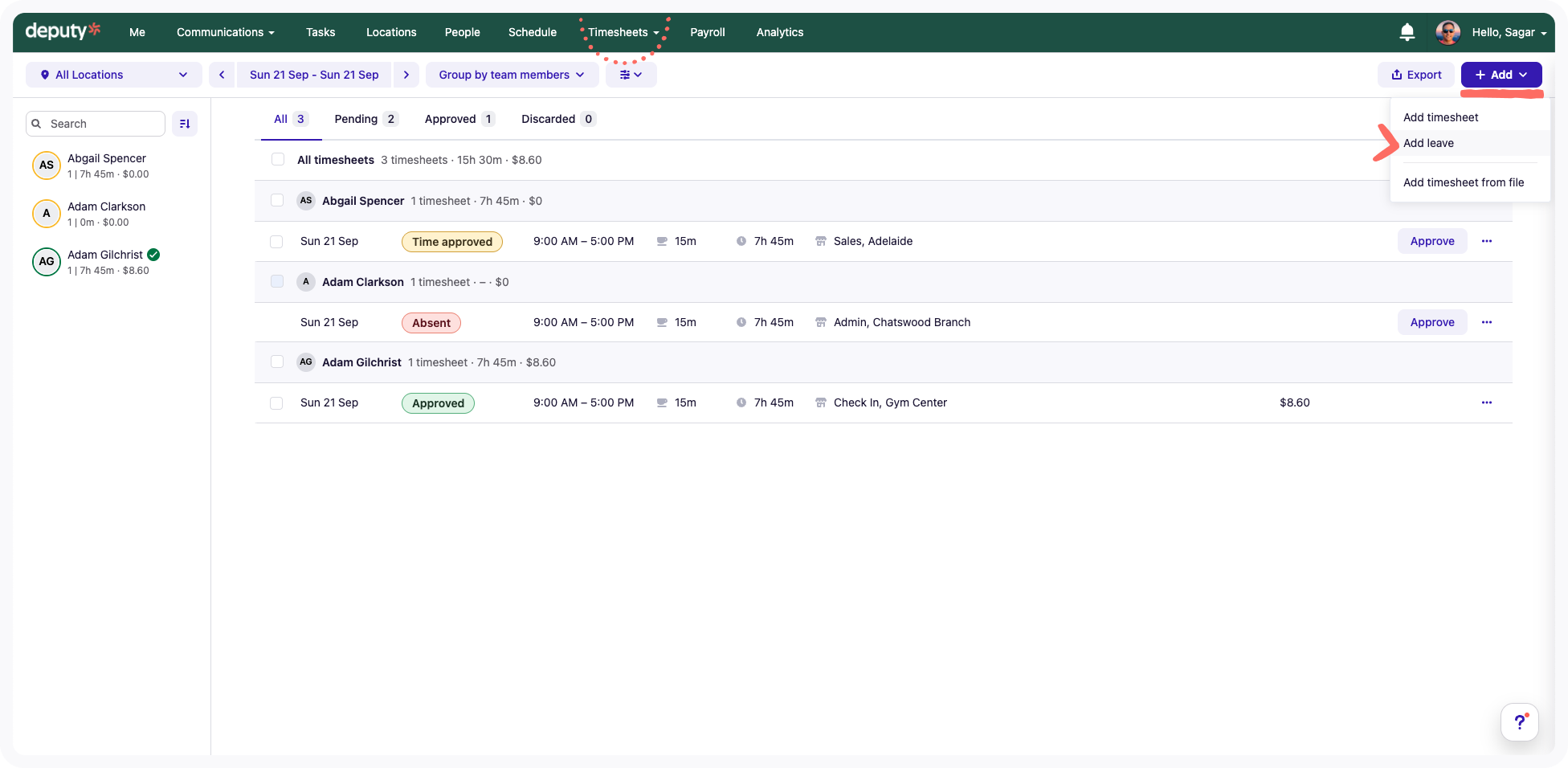This screenshot has height=768, width=1568.
Task: Tick Abgail Spencer's group checkbox
Action: 277,201
